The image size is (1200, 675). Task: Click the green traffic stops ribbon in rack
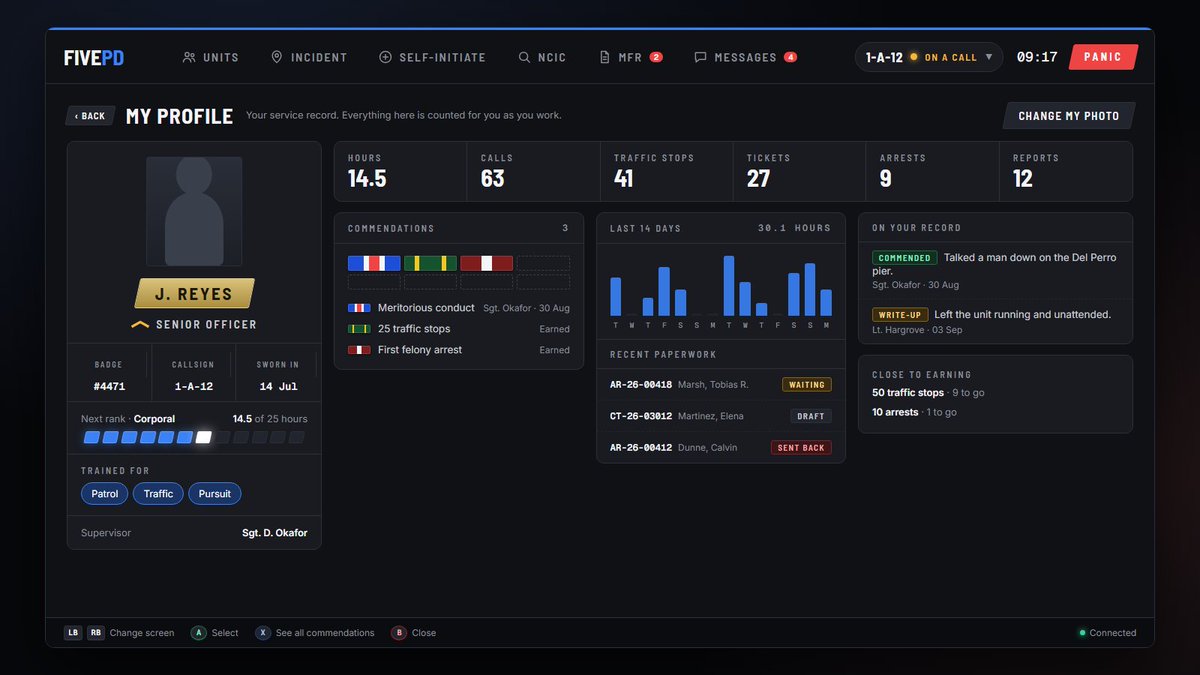(x=430, y=263)
